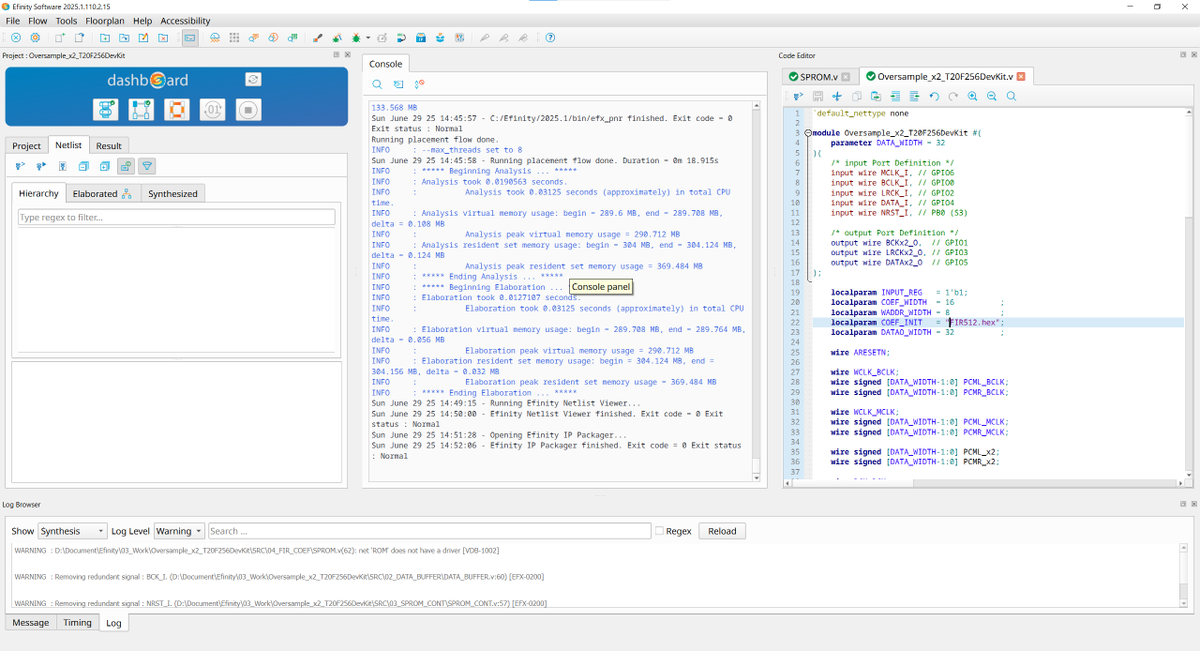Collapse module fold marker on line 3

point(807,132)
